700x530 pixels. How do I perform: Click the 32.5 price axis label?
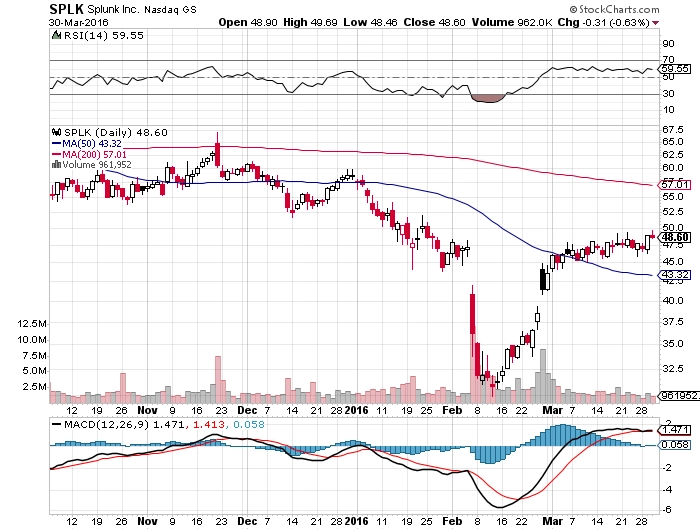click(x=673, y=369)
